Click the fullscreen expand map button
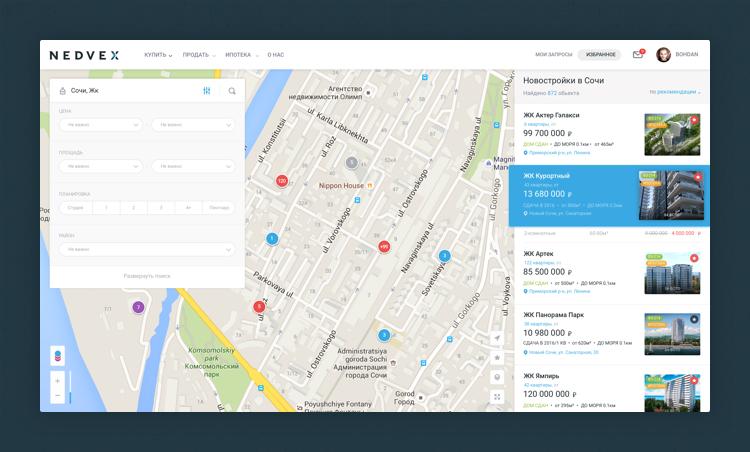The image size is (750, 452). [497, 397]
